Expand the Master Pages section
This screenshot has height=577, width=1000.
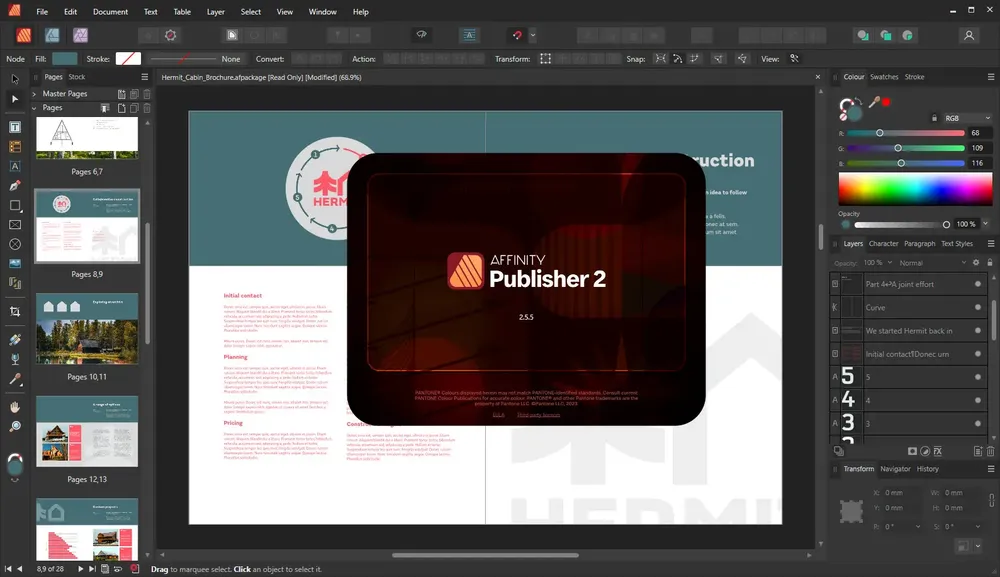click(x=34, y=94)
